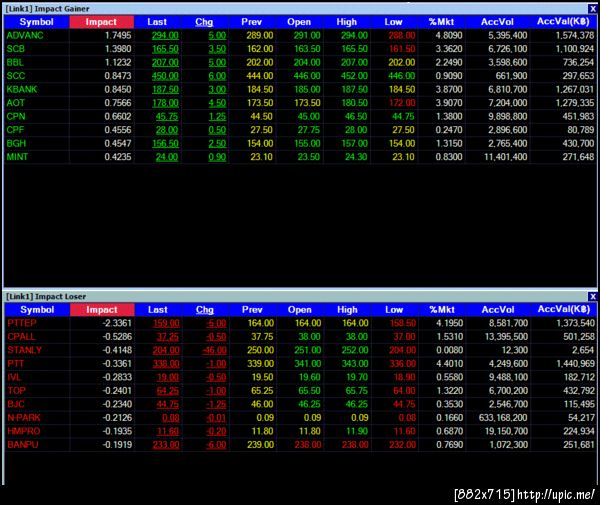Open ADVANC last price 294.00
Image resolution: width=600 pixels, height=505 pixels.
click(x=165, y=36)
